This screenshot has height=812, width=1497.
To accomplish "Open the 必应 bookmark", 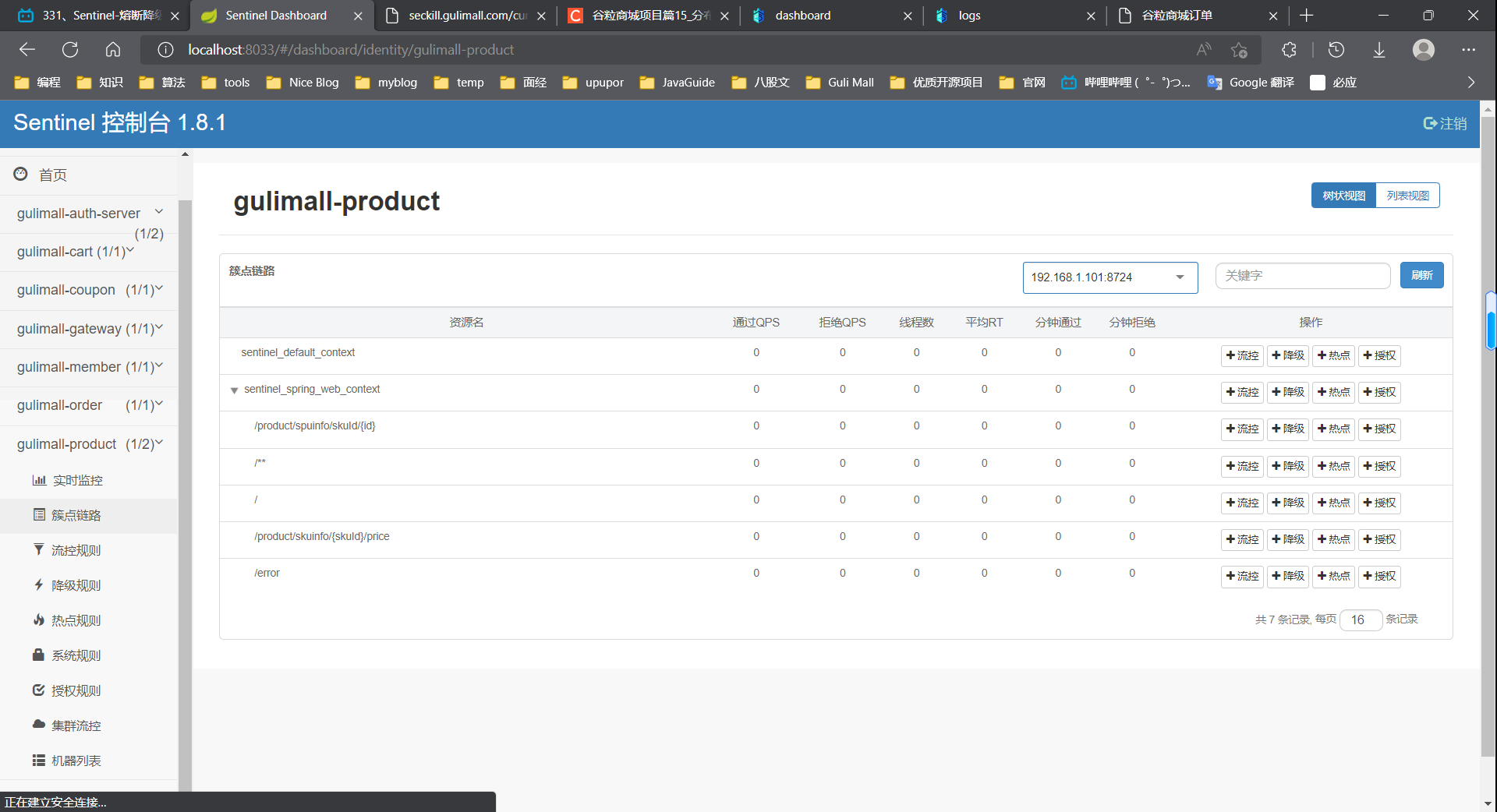I will pos(1334,83).
